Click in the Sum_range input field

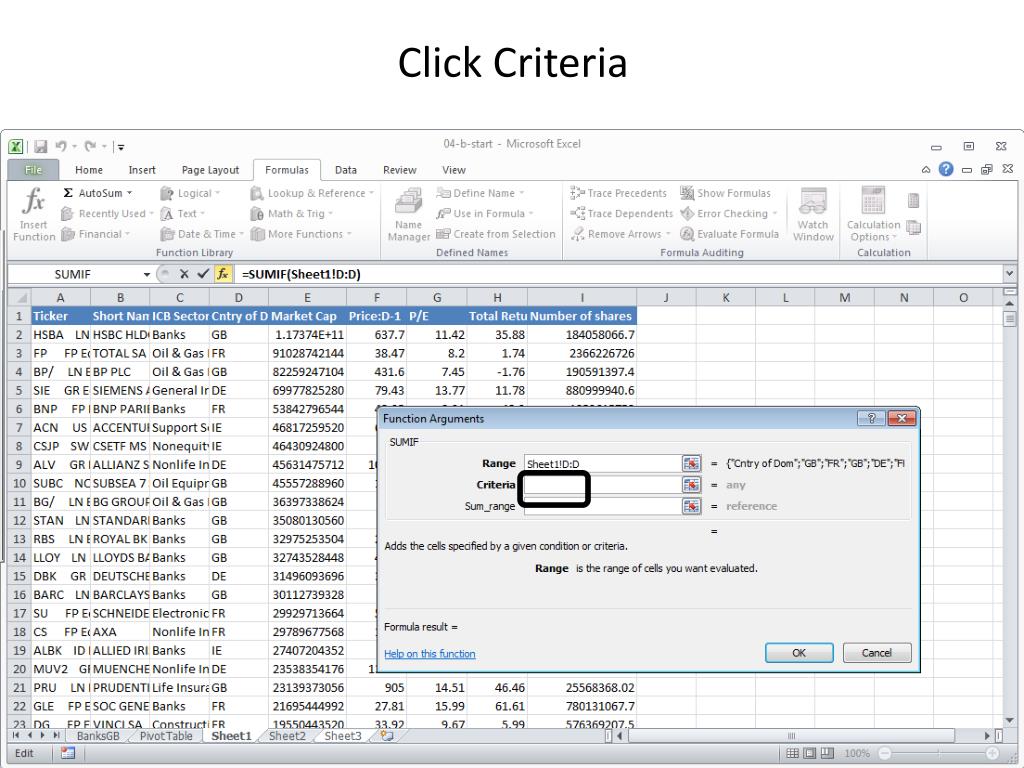[x=601, y=506]
